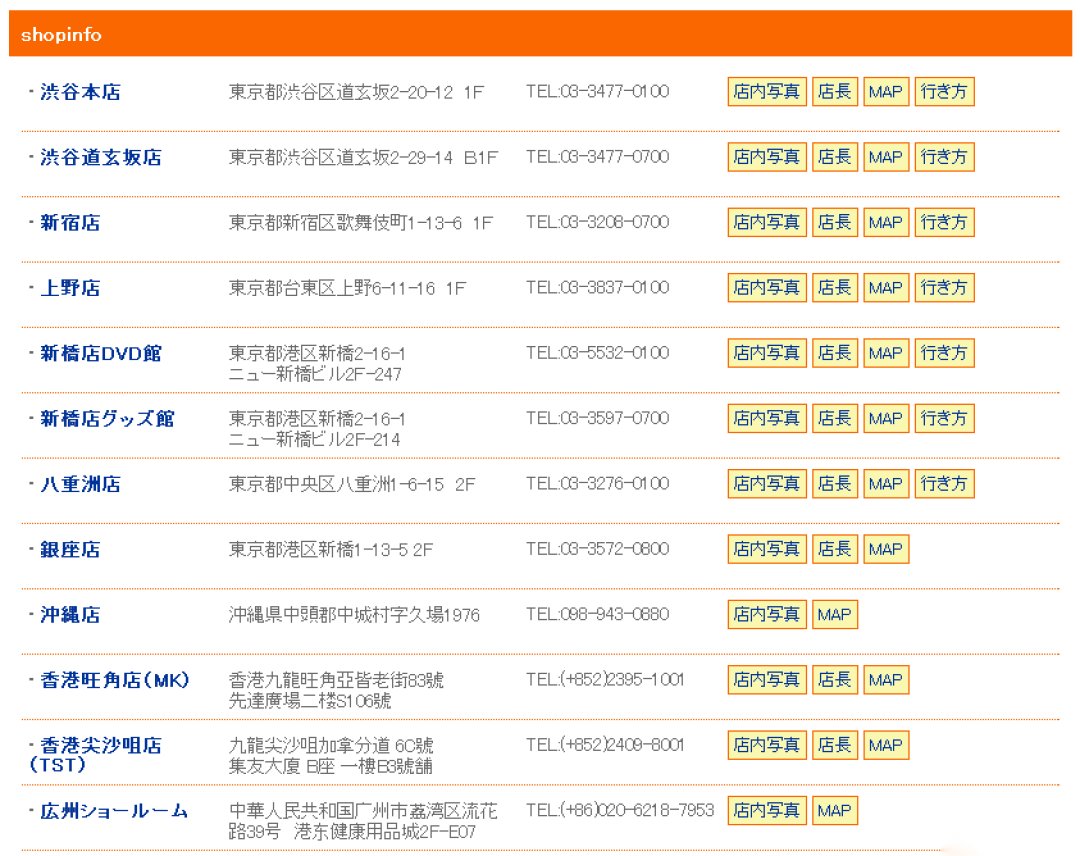View 店長 for 香港旺角店(MK)
The width and height of the screenshot is (1080, 856).
point(835,680)
